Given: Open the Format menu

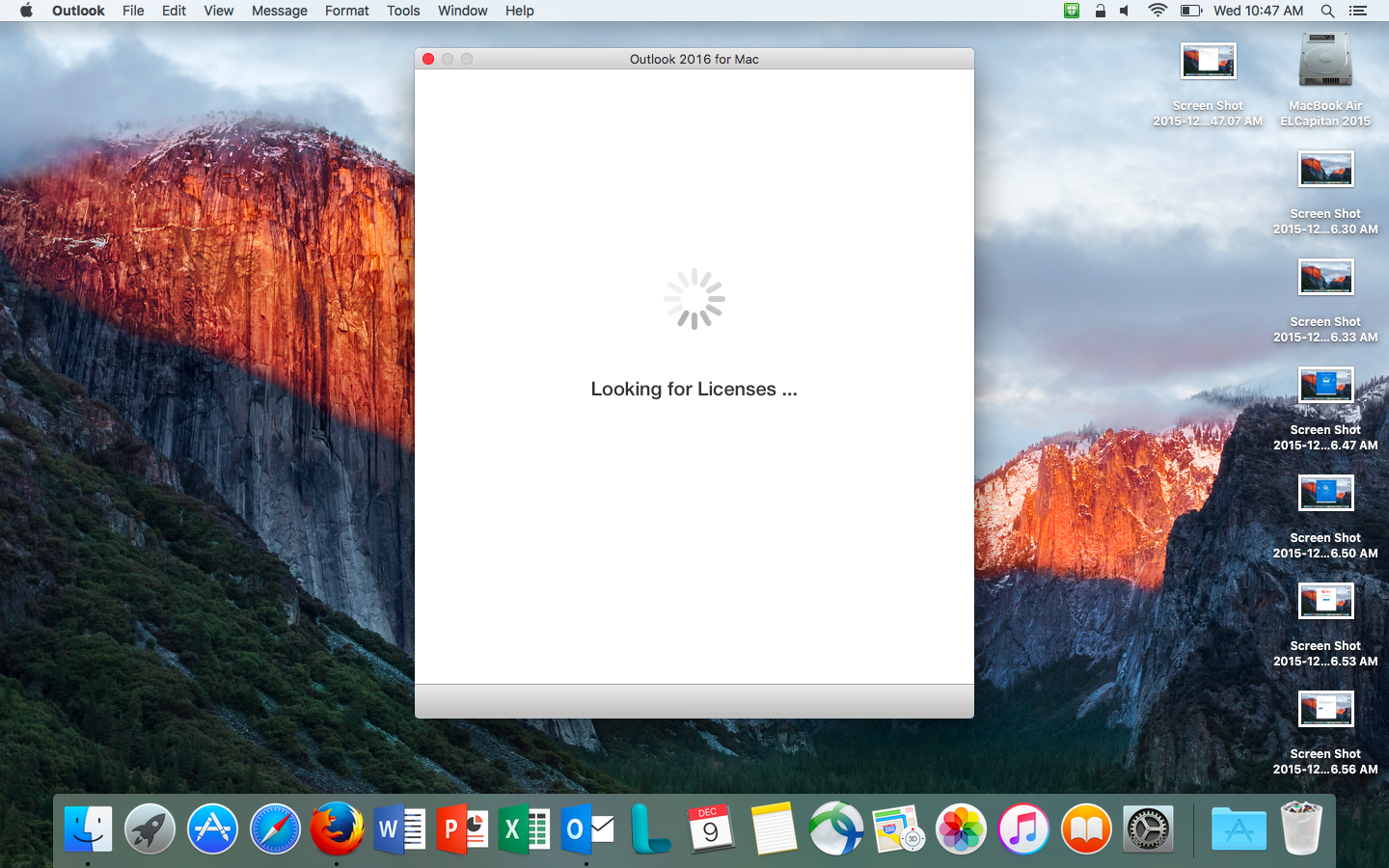Looking at the screenshot, I should pyautogui.click(x=346, y=11).
